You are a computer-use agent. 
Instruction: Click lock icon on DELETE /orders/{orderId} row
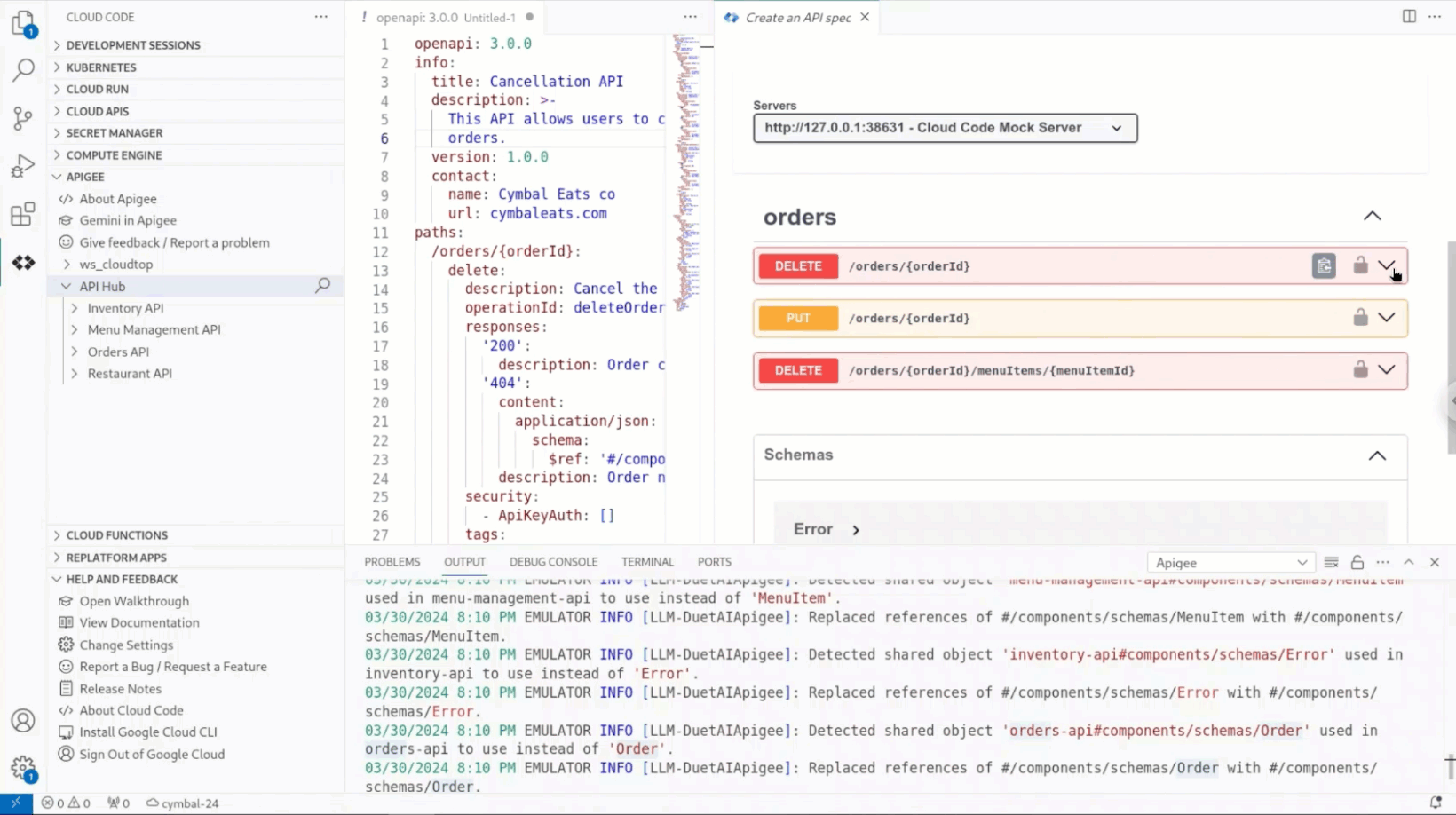tap(1360, 265)
